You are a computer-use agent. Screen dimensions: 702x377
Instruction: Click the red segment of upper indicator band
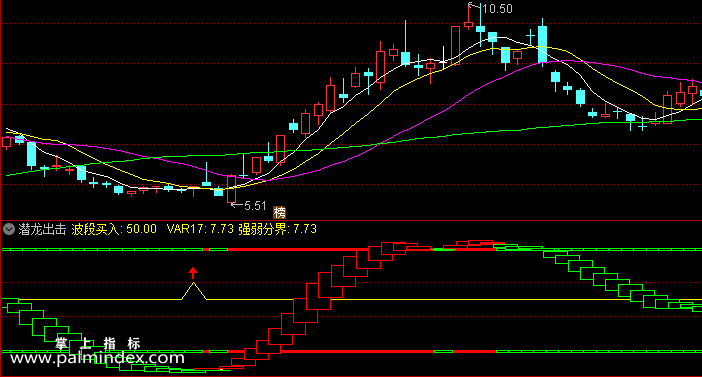coord(298,249)
